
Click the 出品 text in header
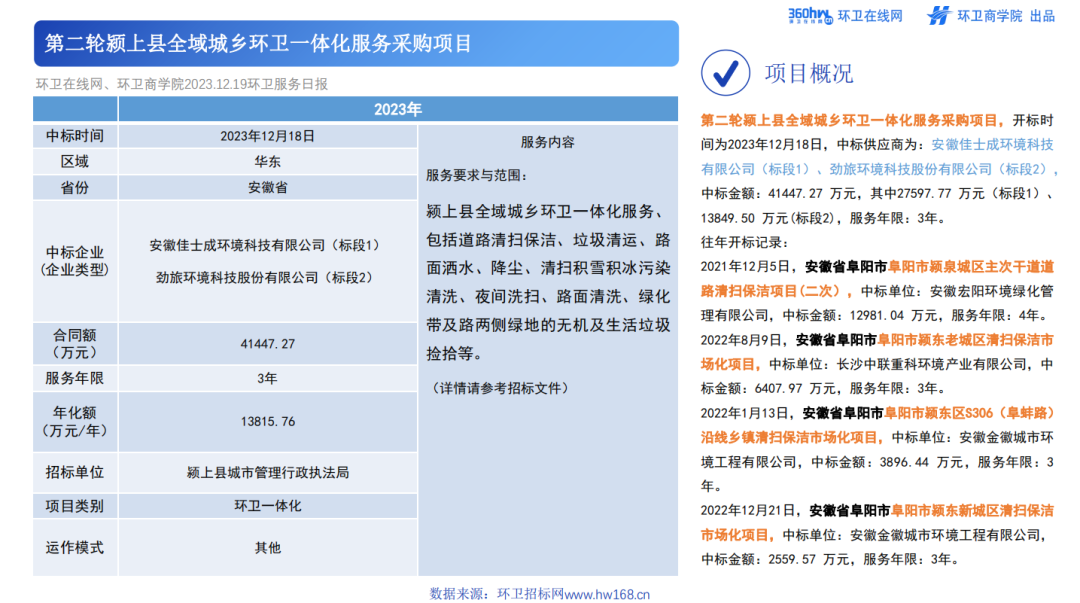point(1042,16)
